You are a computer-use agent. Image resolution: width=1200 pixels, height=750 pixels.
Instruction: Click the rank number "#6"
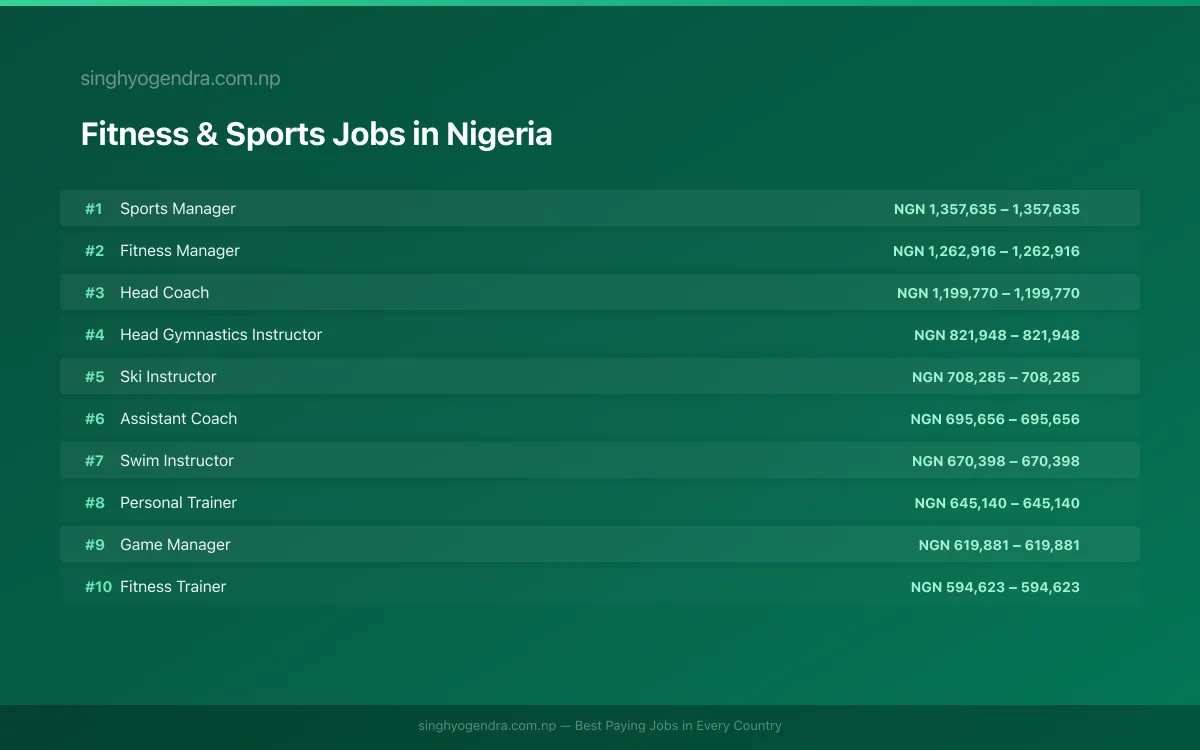(94, 419)
